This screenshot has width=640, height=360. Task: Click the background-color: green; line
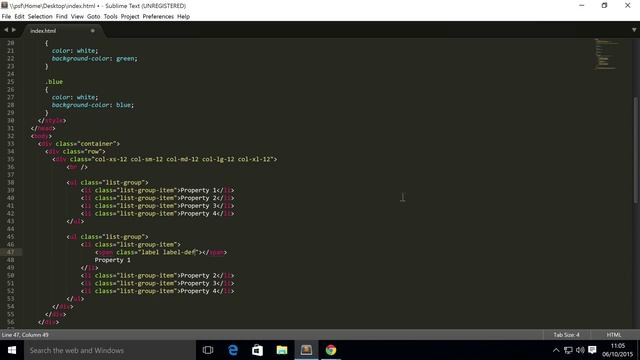[95, 58]
